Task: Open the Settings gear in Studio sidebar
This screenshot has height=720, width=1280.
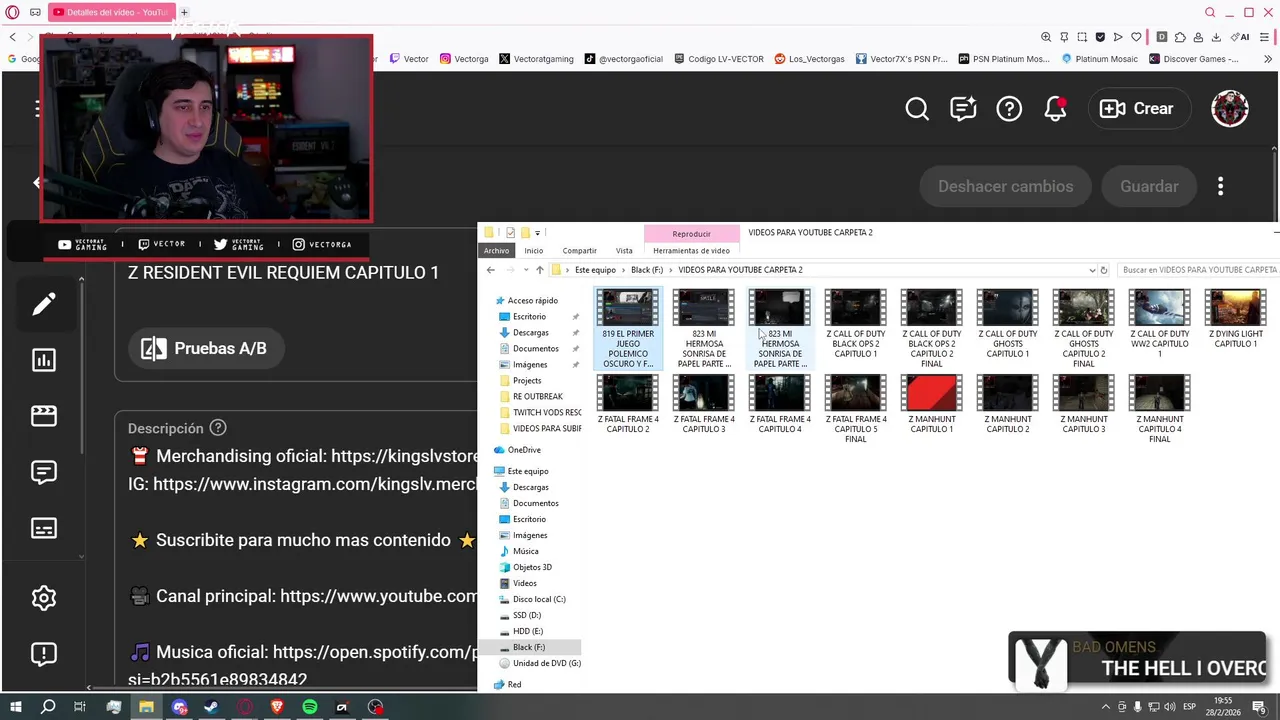Action: [44, 598]
